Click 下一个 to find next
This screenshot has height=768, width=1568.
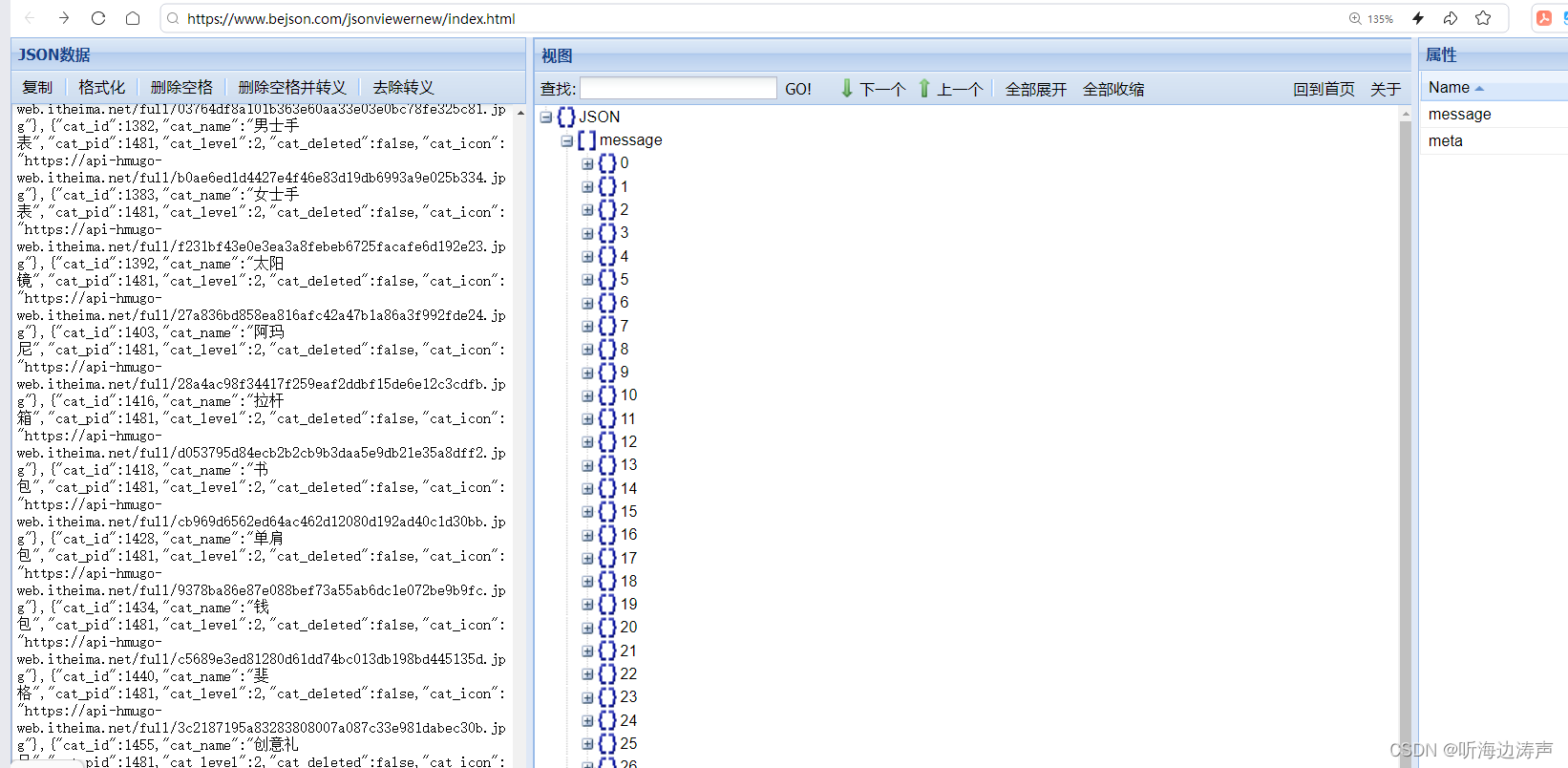tap(882, 89)
